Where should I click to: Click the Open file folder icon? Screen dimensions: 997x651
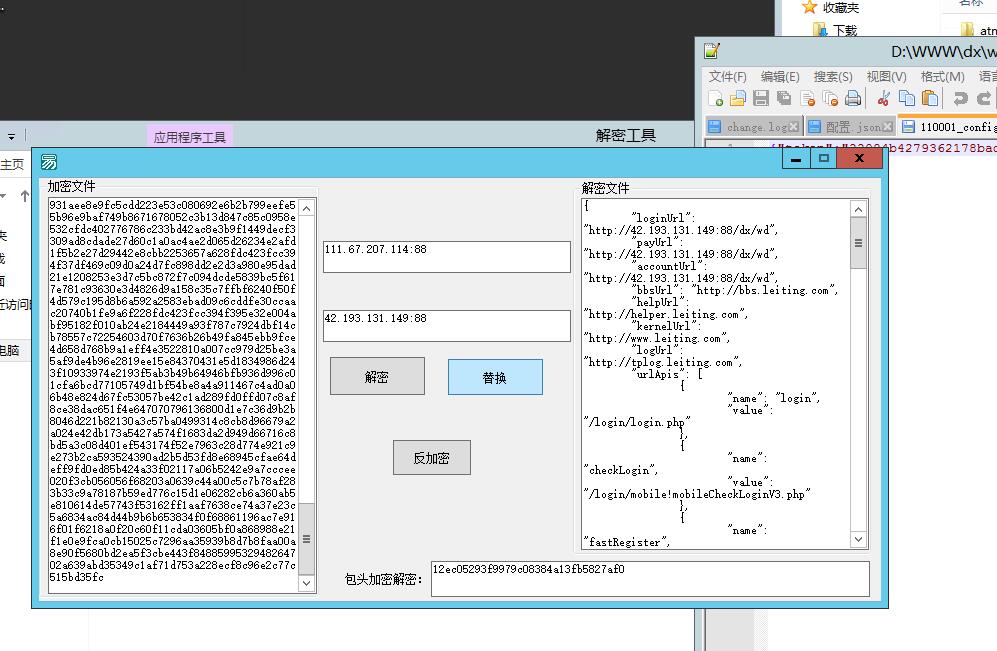click(738, 98)
